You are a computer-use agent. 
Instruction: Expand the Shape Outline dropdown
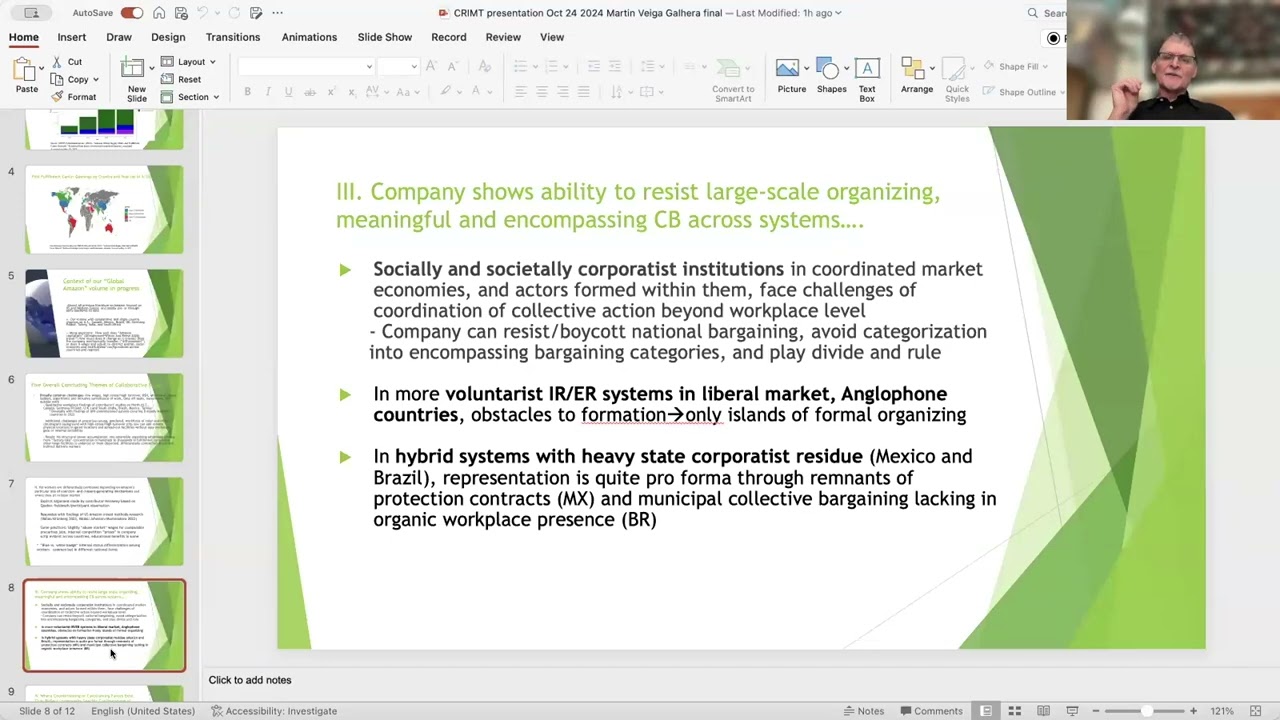(1061, 92)
